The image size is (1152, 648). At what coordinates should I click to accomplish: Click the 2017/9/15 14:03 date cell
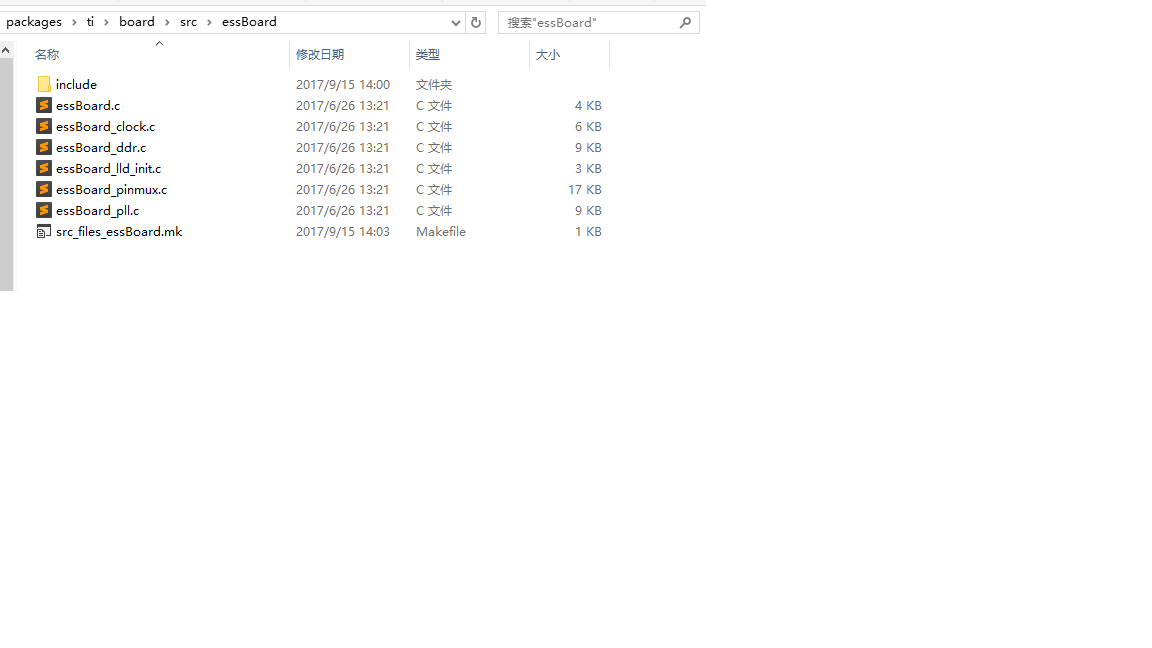click(342, 231)
